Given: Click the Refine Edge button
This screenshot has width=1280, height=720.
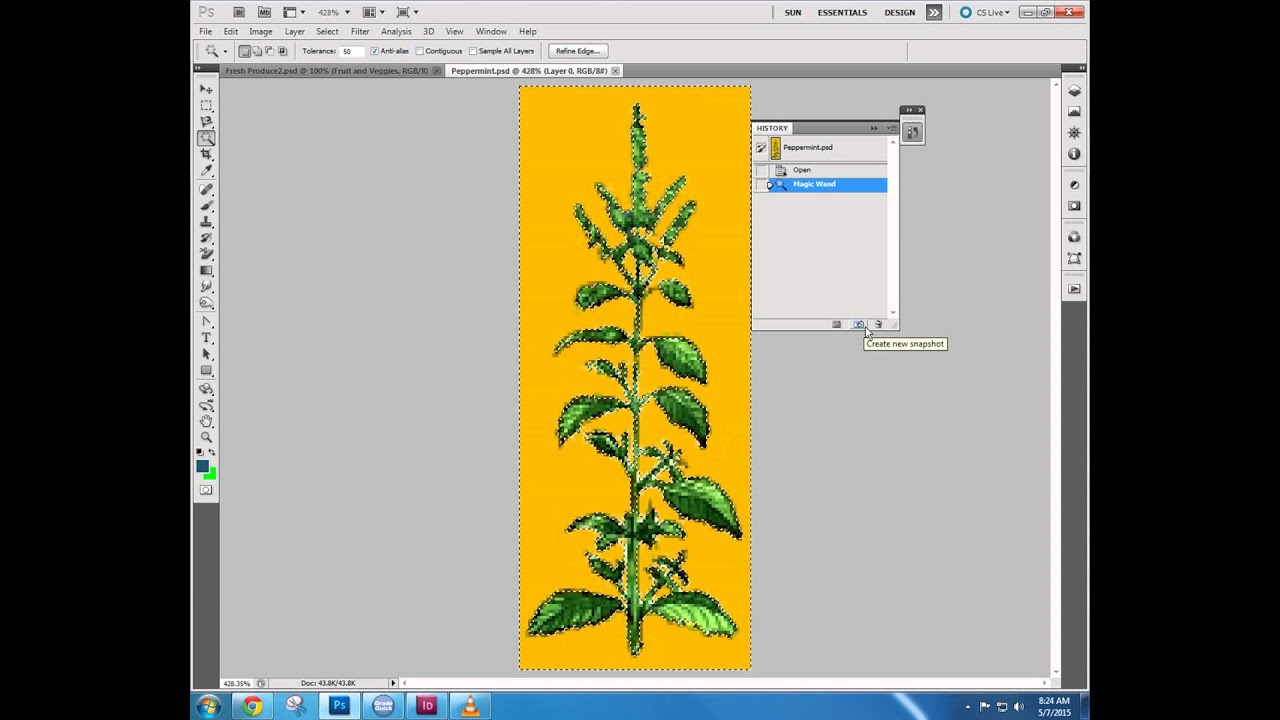Looking at the screenshot, I should click(x=577, y=51).
